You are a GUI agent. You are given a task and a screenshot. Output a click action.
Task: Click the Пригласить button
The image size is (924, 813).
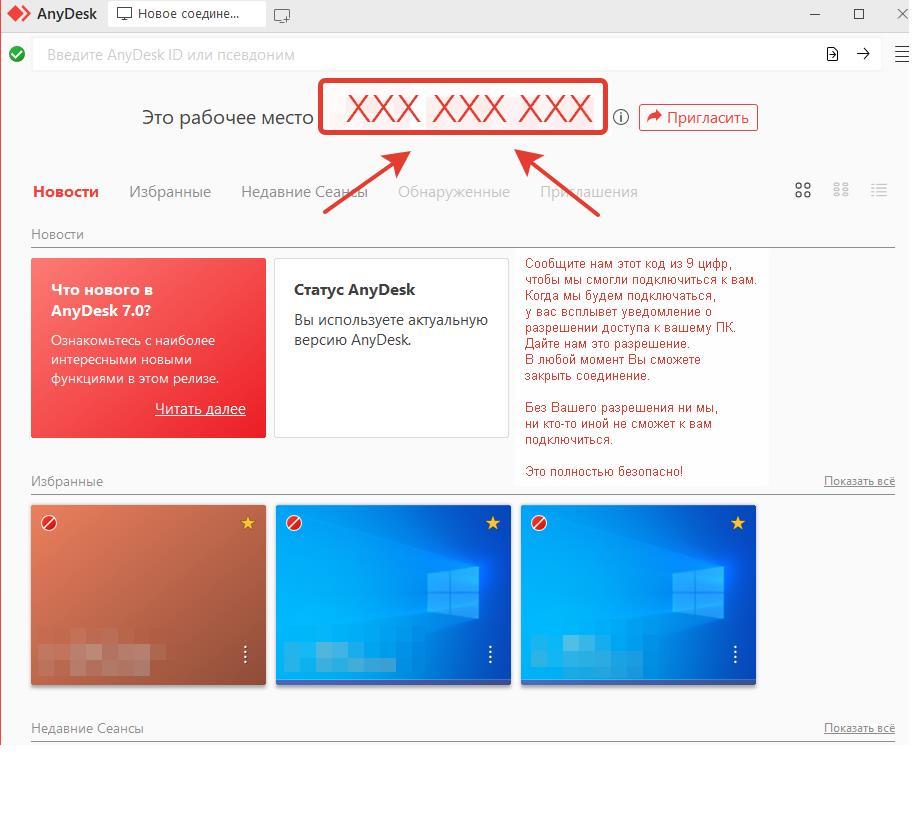click(x=698, y=117)
